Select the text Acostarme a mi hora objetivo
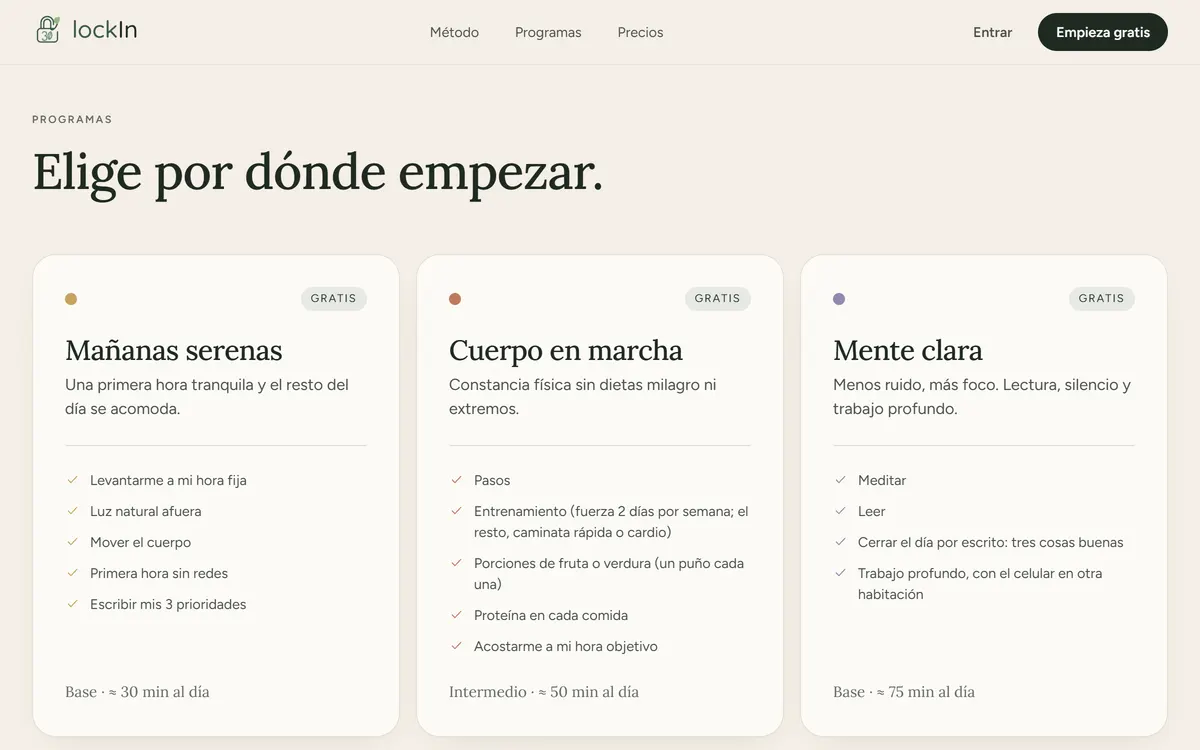 point(566,646)
